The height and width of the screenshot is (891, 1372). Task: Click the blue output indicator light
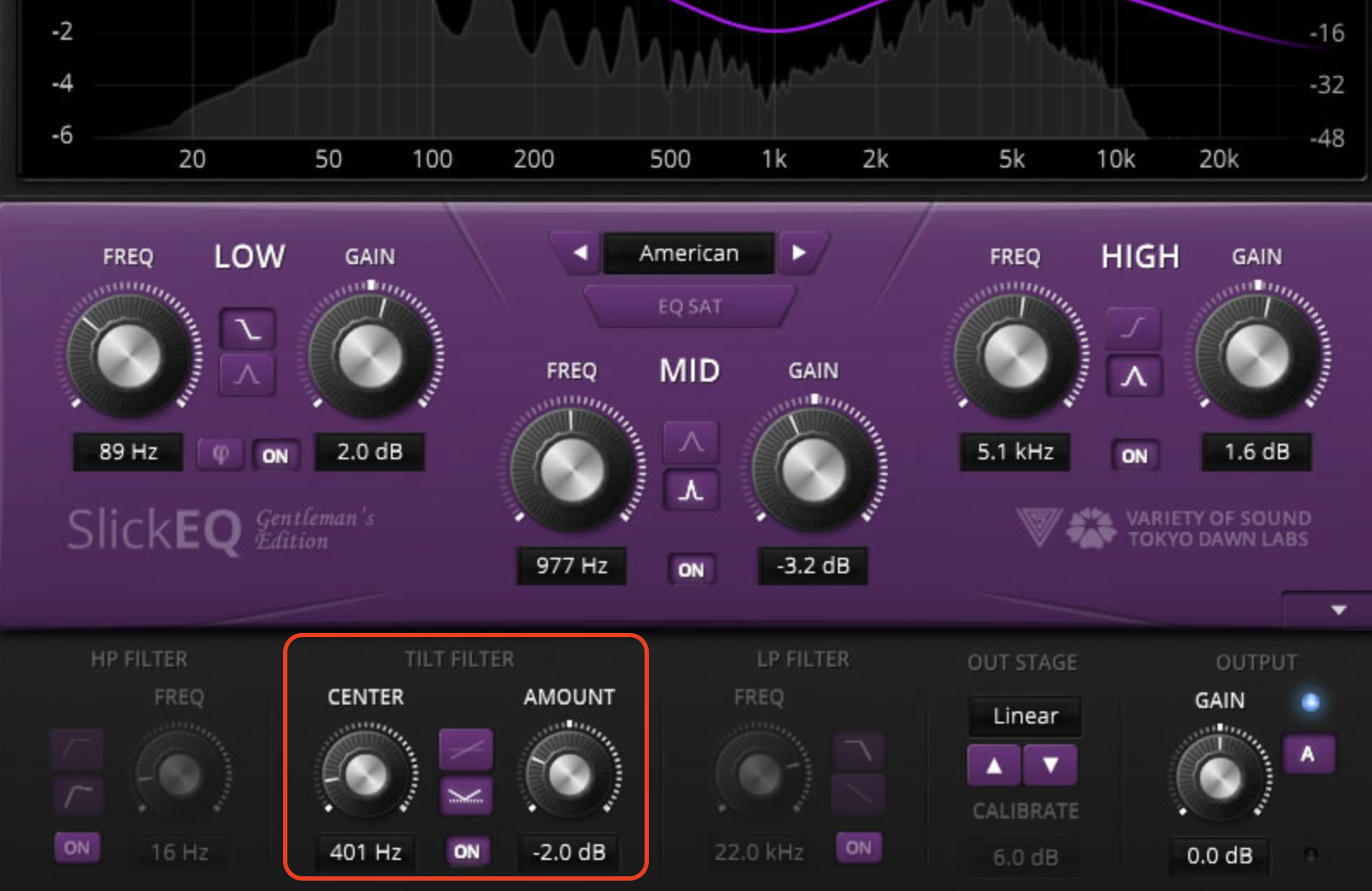1310,702
